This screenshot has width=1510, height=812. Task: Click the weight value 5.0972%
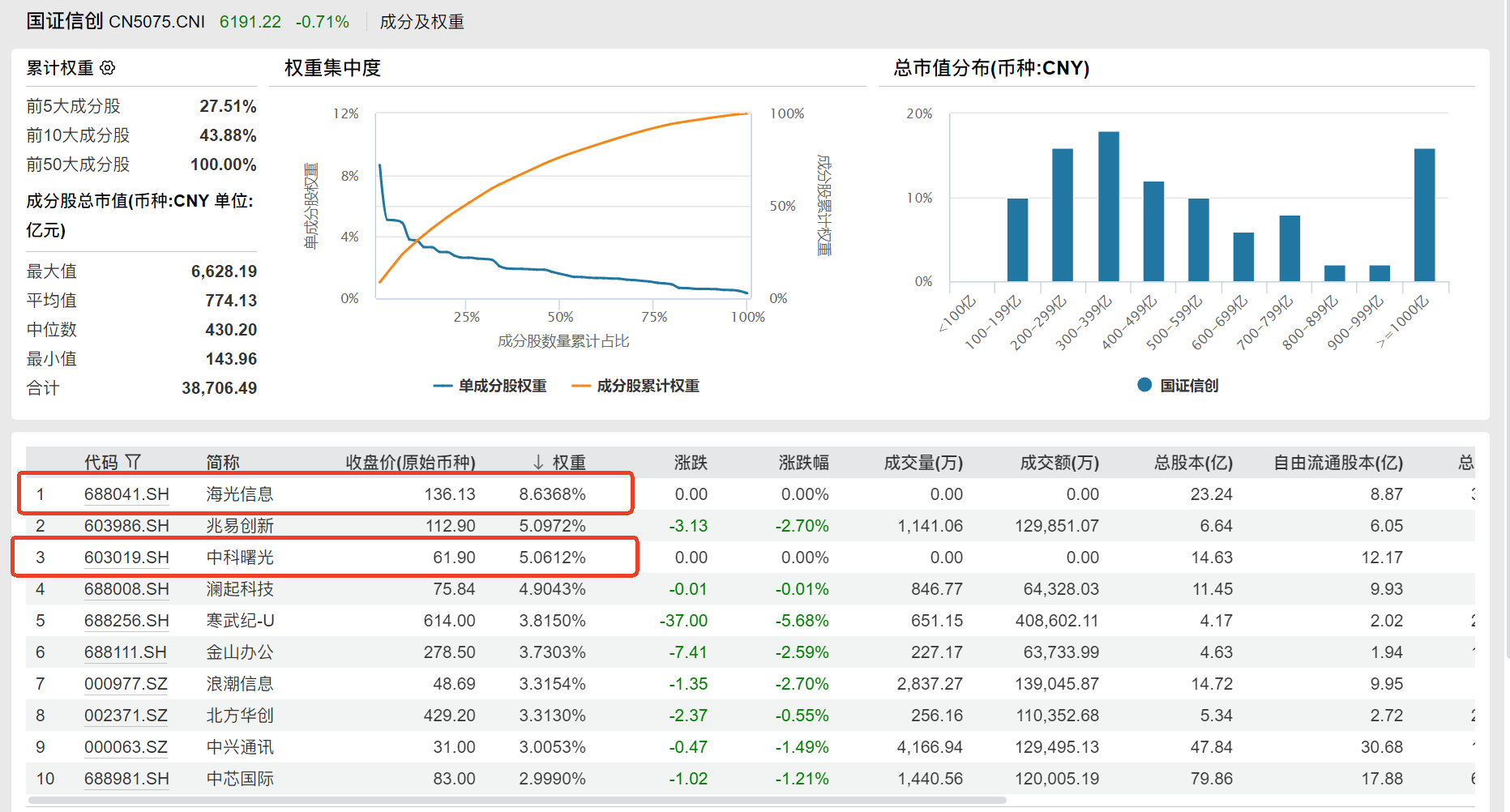[x=552, y=526]
